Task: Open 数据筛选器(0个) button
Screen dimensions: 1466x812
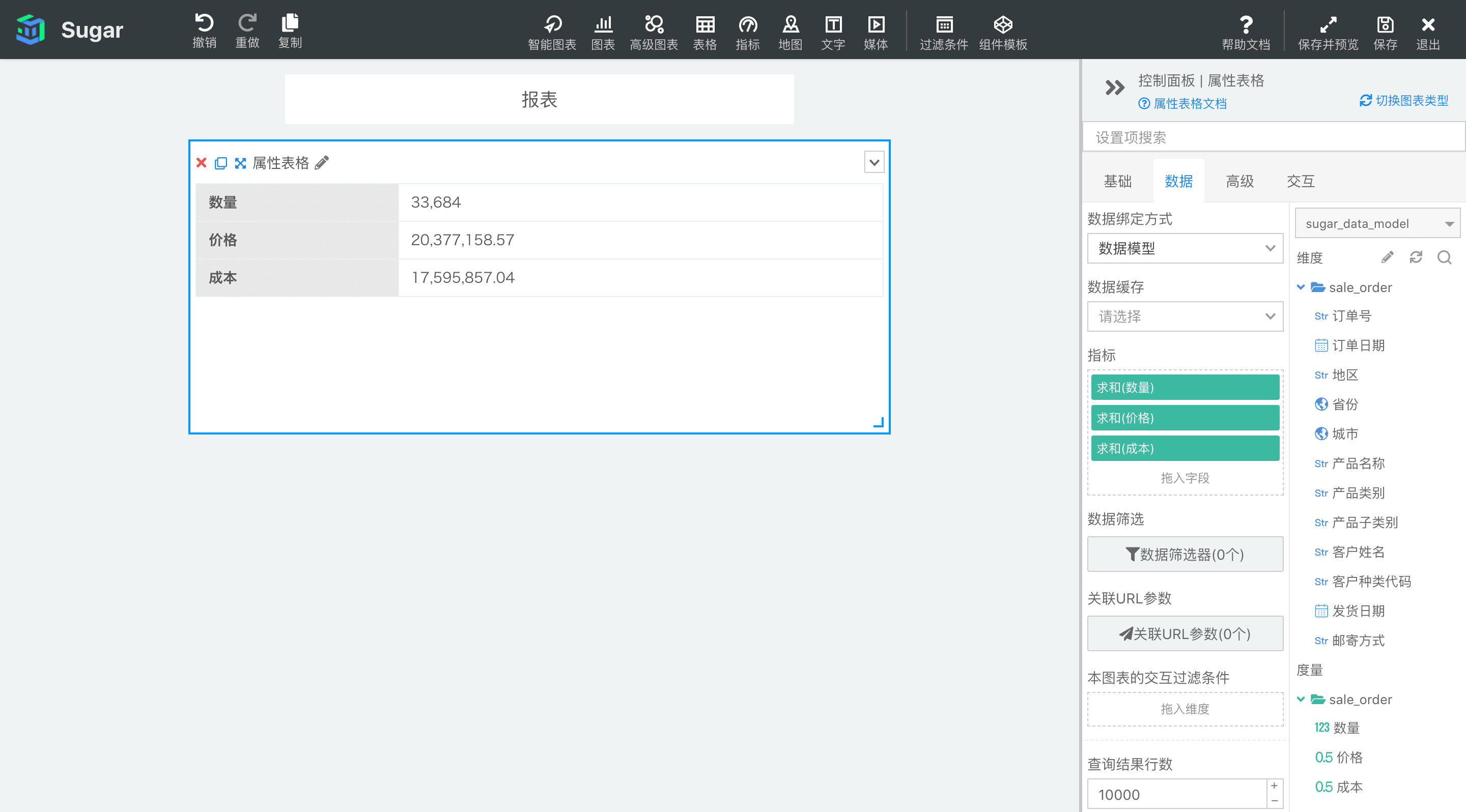Action: pos(1185,554)
